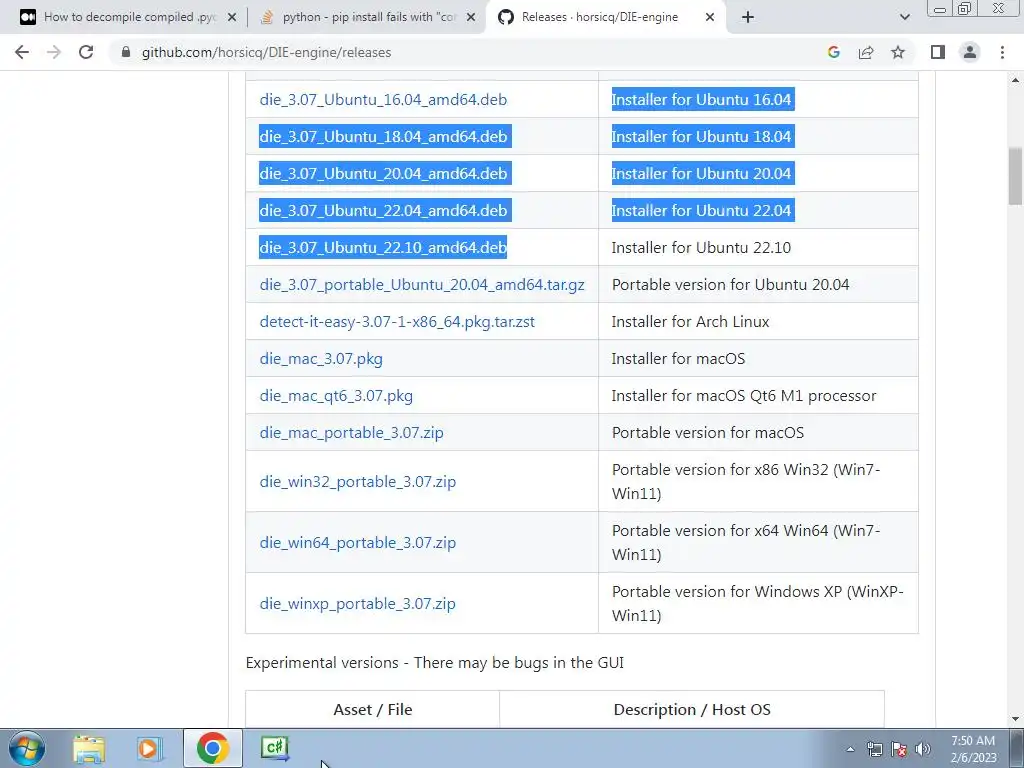This screenshot has width=1024, height=768.
Task: Download die_3.07_Ubuntu_22.10_amd64.deb
Action: point(383,248)
